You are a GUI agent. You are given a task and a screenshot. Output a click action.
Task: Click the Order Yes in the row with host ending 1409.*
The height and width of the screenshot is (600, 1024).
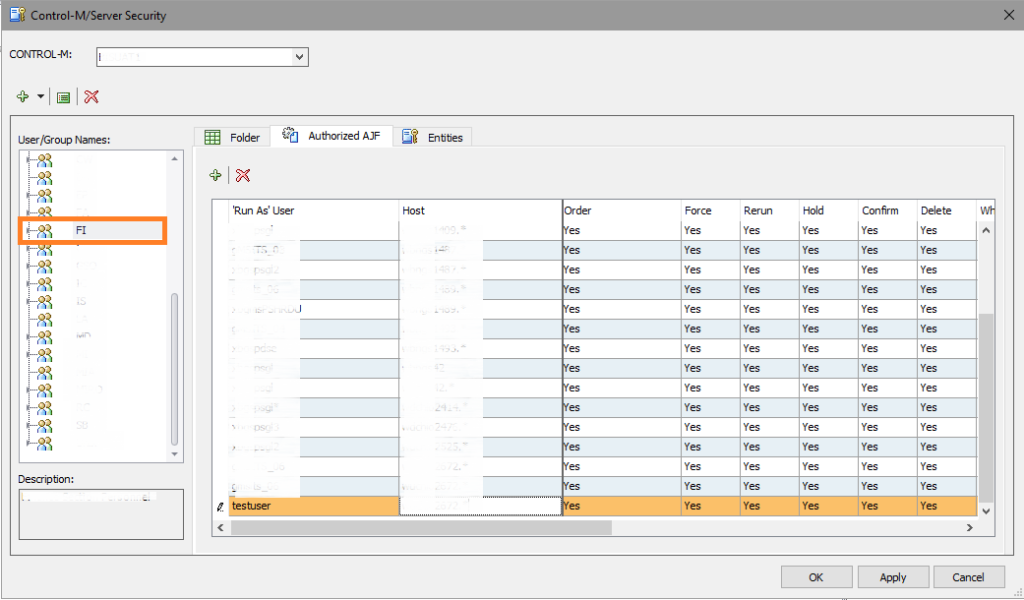click(571, 230)
